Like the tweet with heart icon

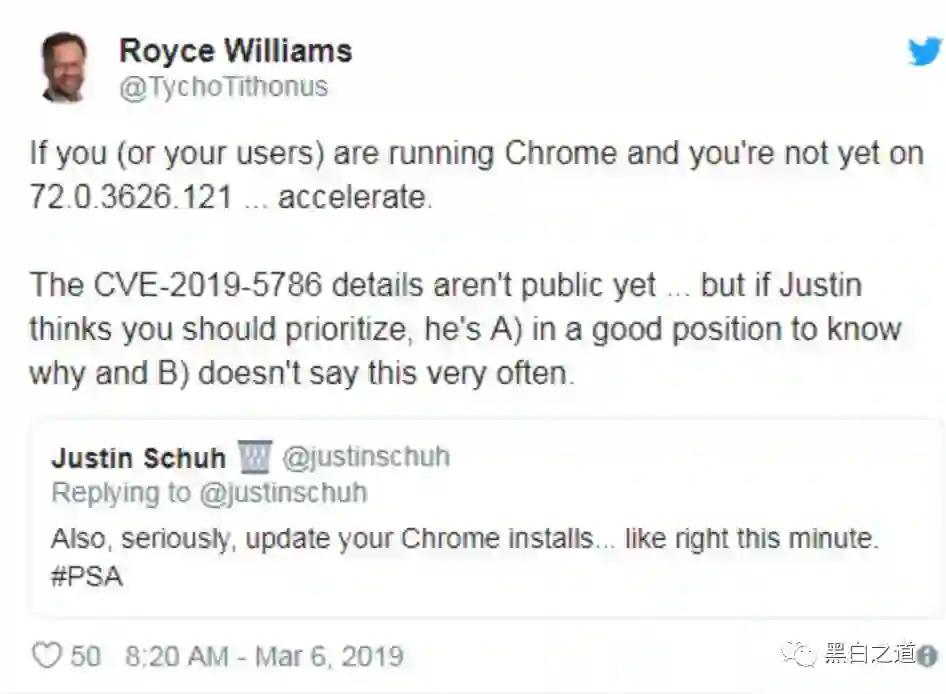[46, 656]
